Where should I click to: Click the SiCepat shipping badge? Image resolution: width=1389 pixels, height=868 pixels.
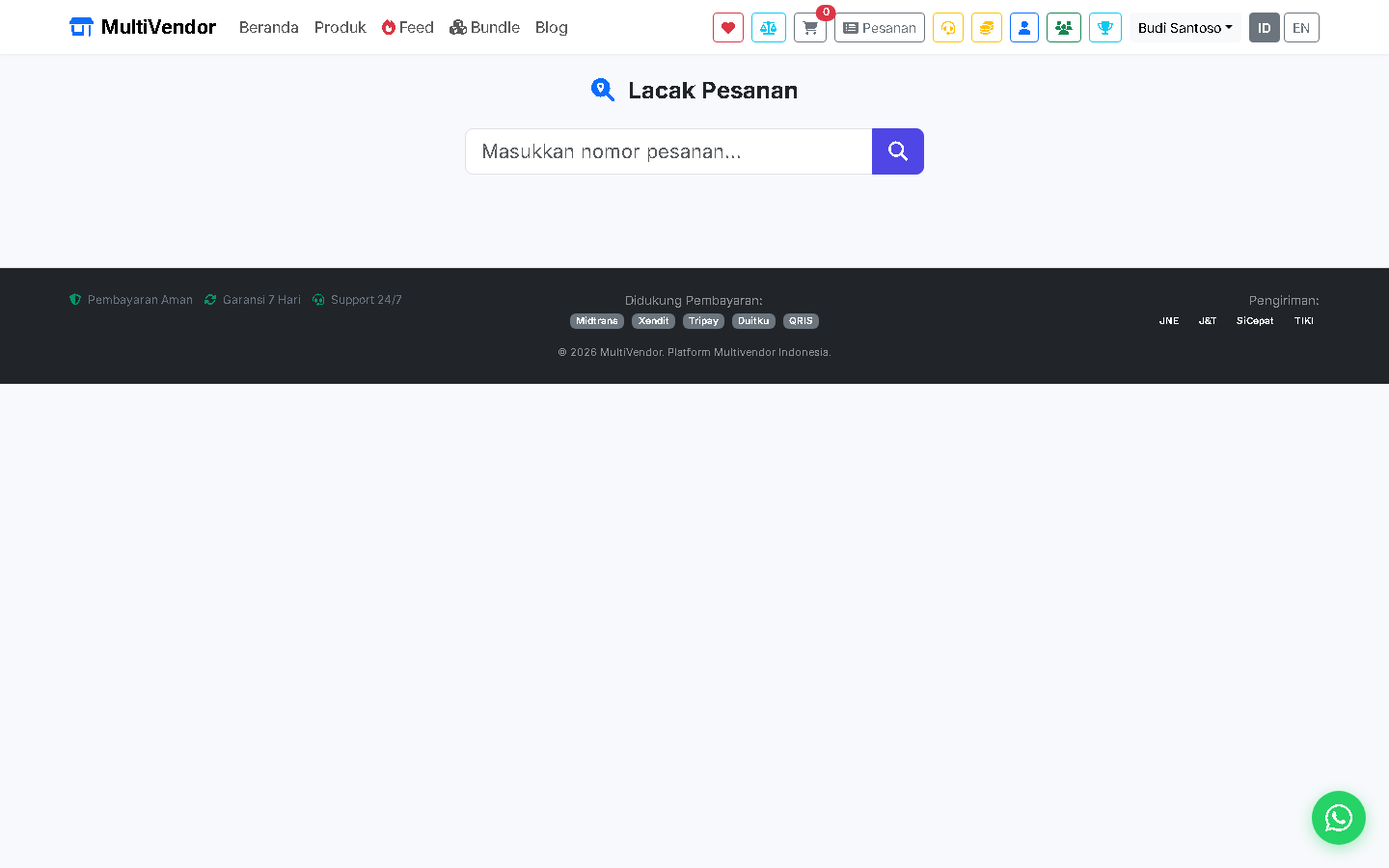pos(1255,321)
